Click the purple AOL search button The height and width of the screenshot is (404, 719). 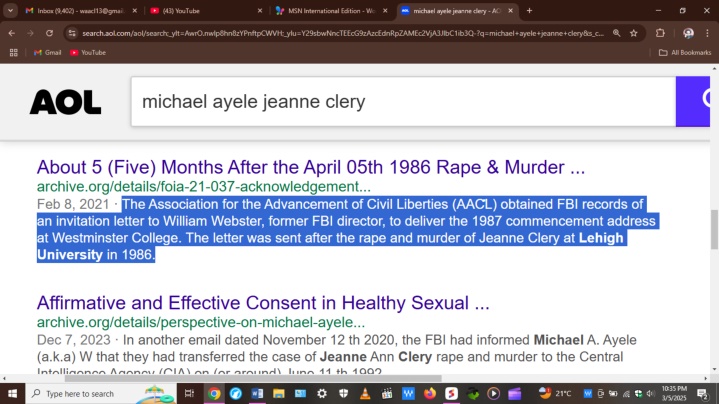pos(693,101)
